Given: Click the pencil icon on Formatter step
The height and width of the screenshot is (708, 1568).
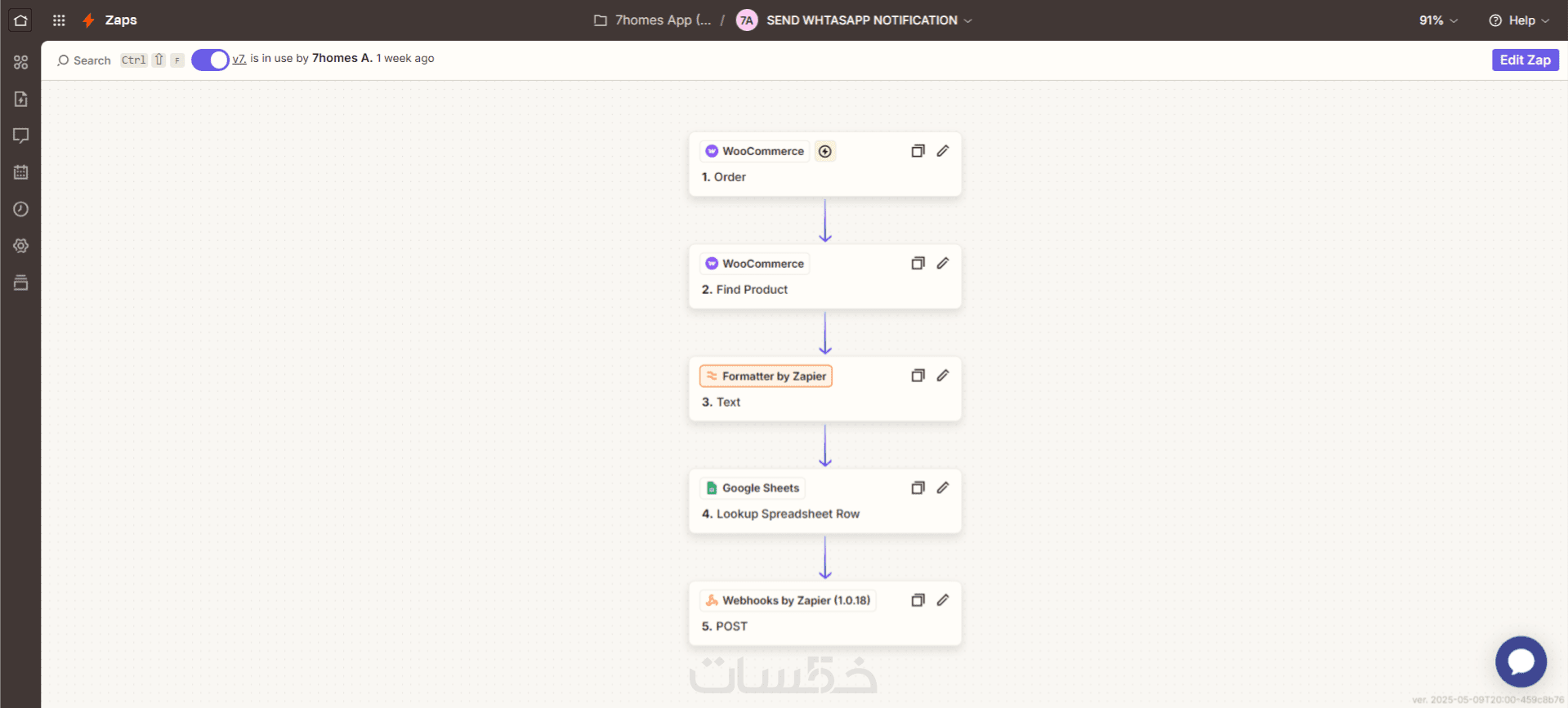Looking at the screenshot, I should 943,376.
